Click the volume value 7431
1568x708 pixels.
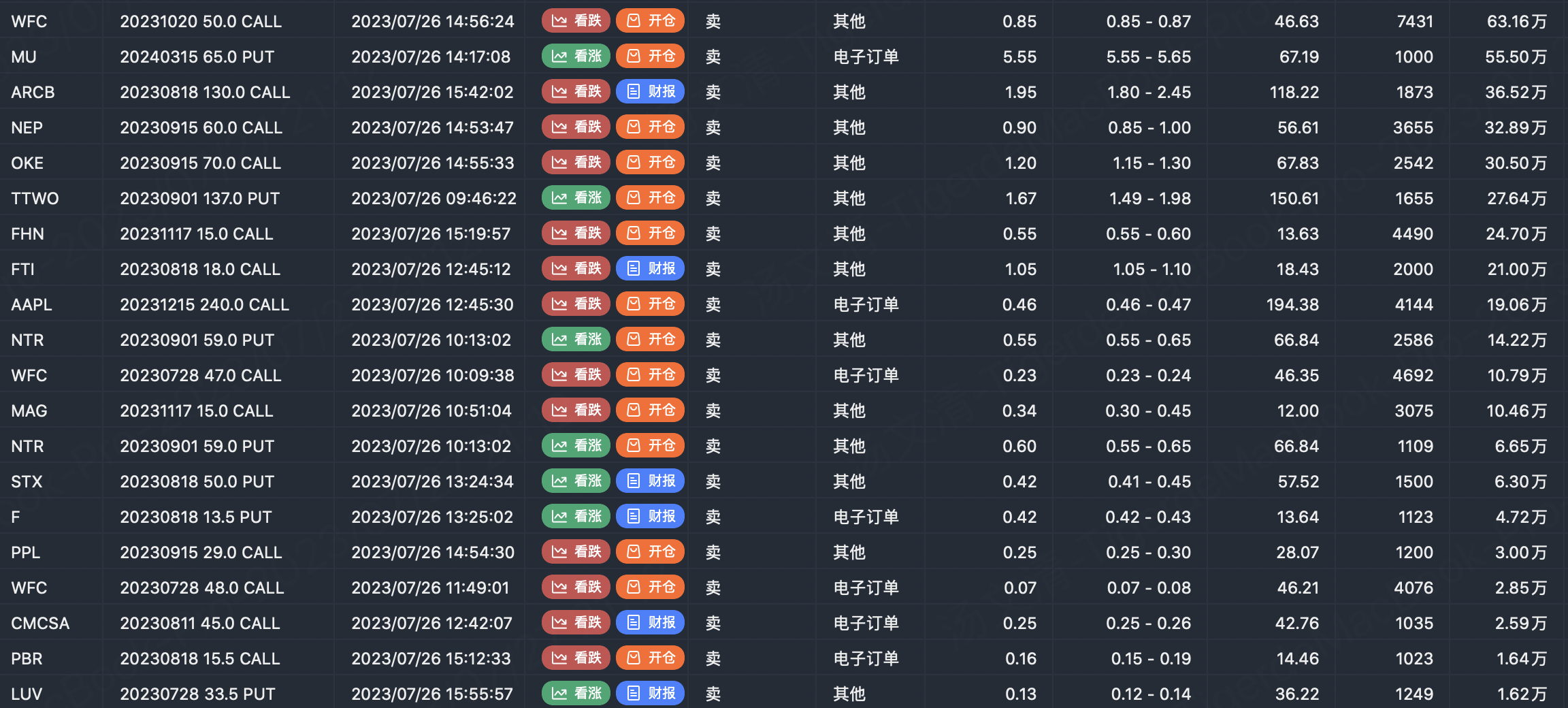click(x=1415, y=22)
